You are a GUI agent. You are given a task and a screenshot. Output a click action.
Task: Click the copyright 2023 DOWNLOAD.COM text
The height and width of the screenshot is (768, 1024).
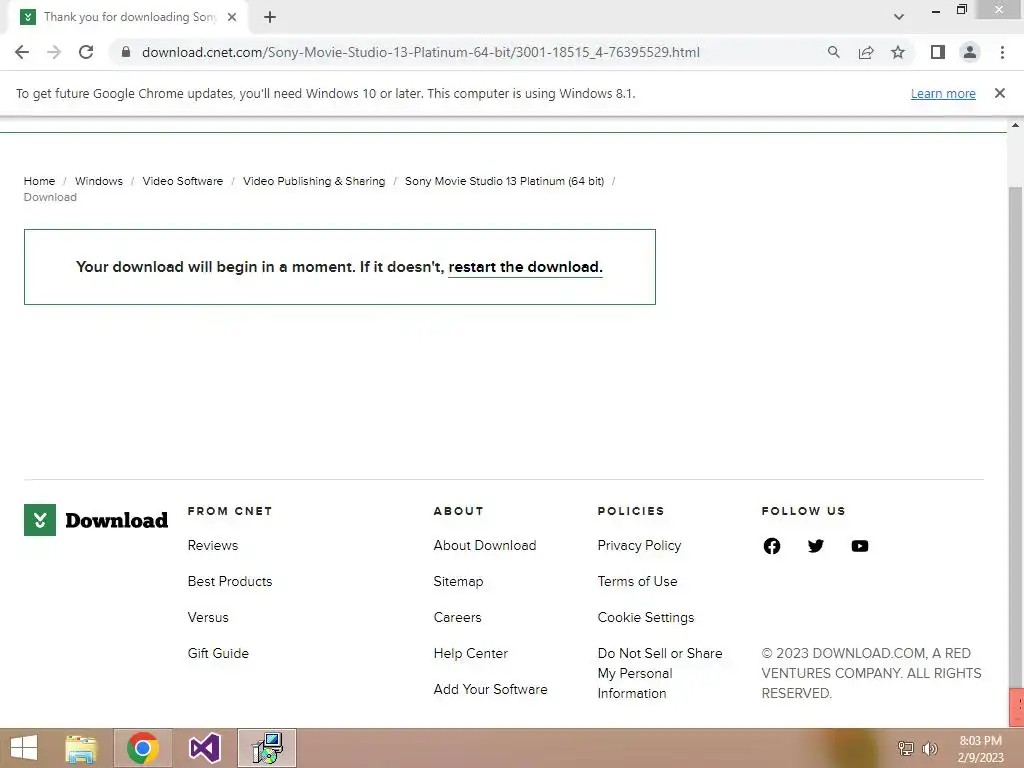click(x=871, y=673)
